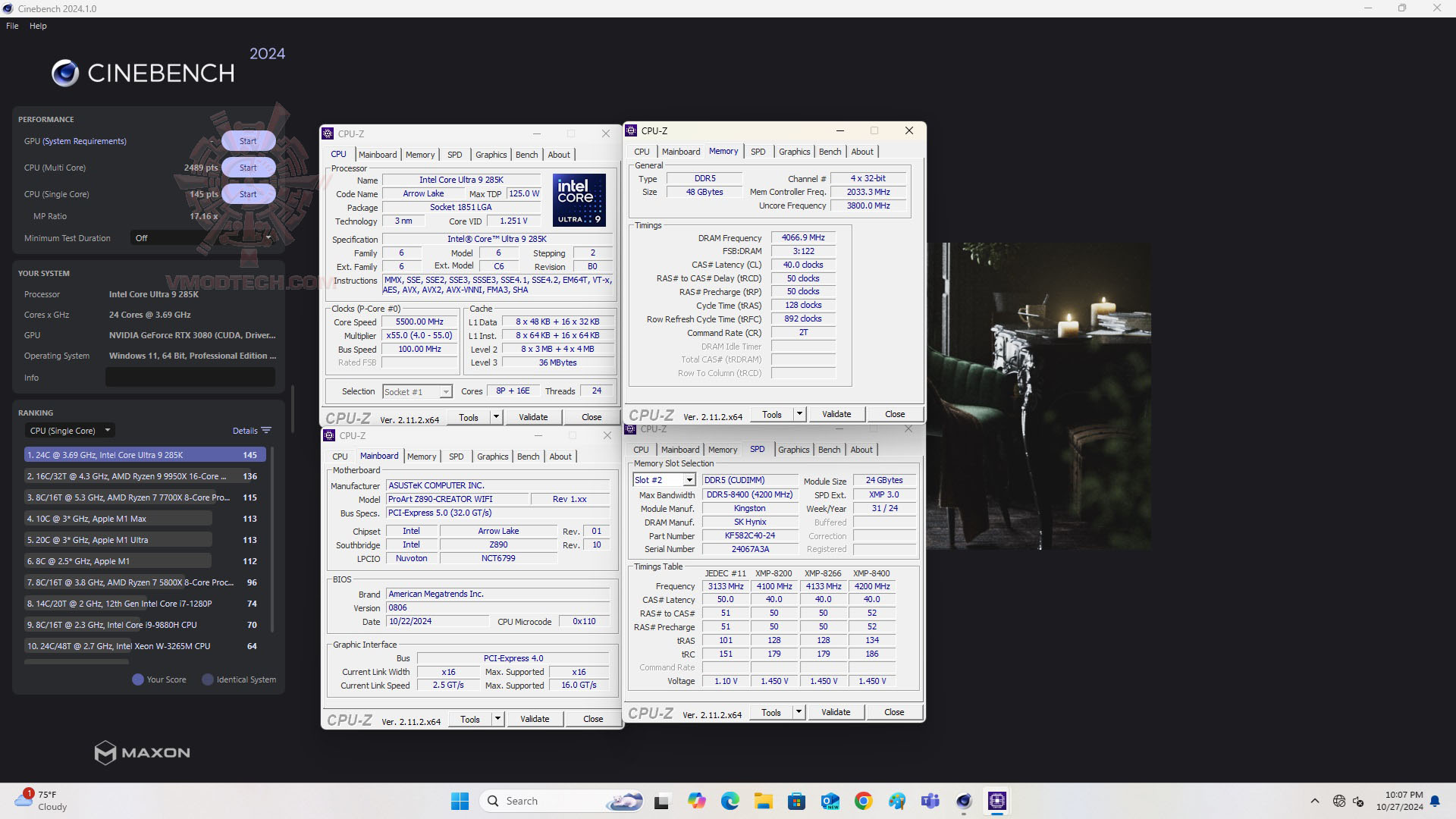This screenshot has width=1456, height=819.
Task: Open File Explorer from the taskbar
Action: tap(763, 801)
